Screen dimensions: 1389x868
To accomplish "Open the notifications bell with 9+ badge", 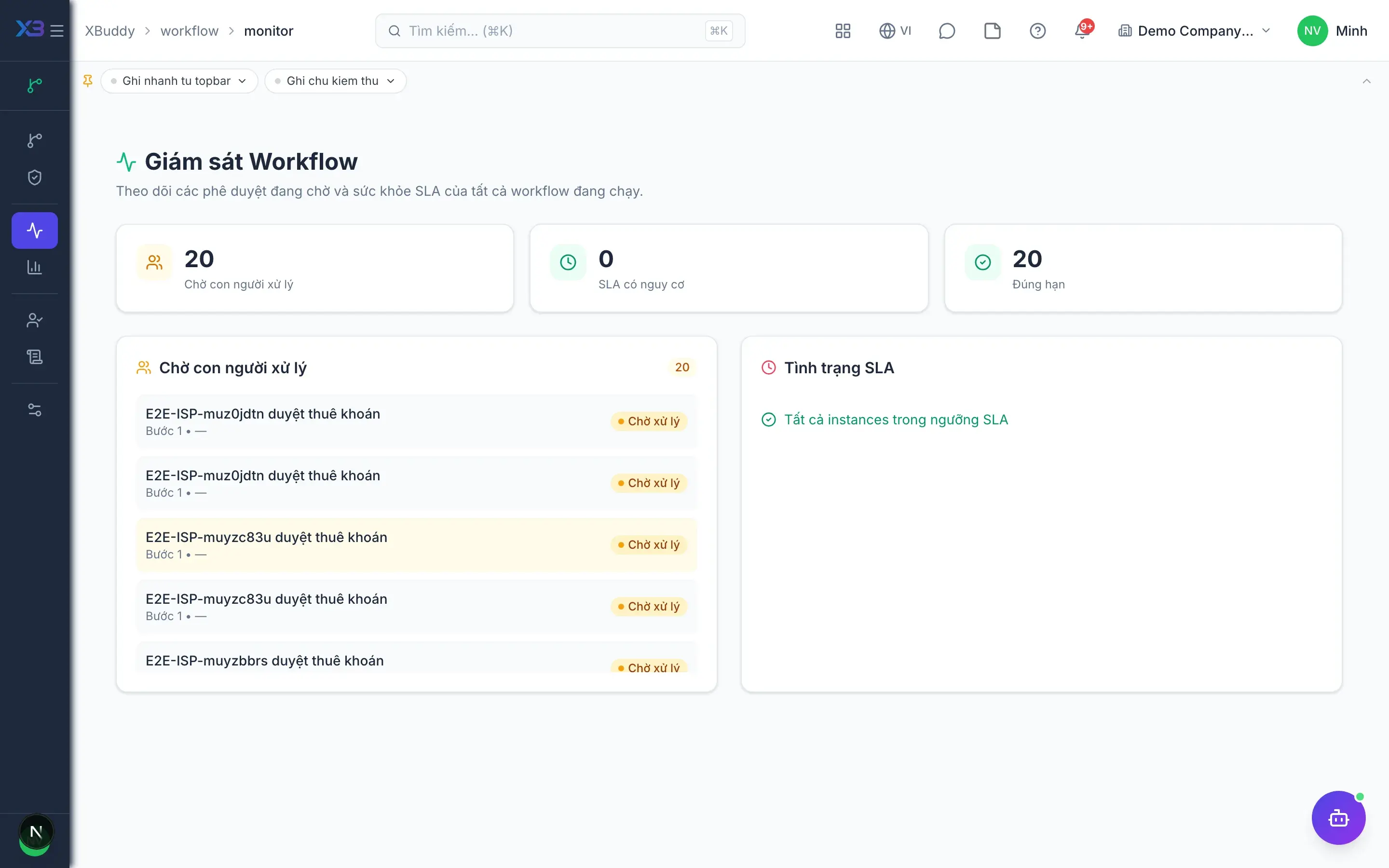I will pos(1083,30).
